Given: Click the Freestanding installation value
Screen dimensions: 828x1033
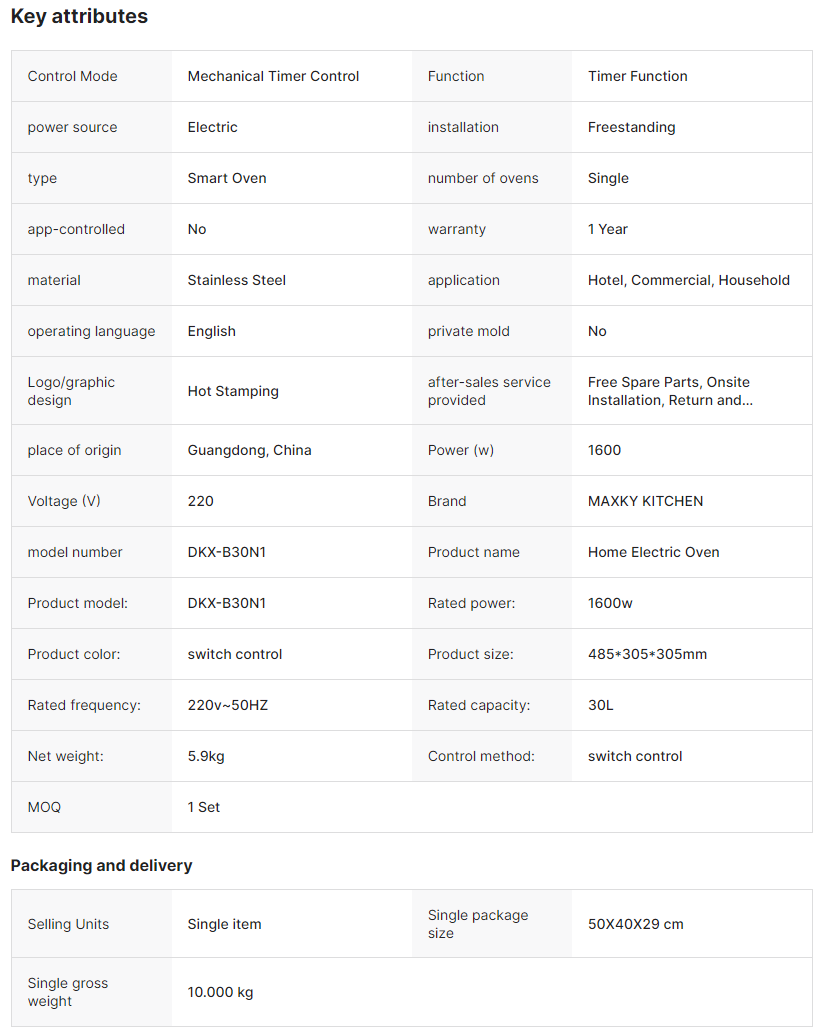Looking at the screenshot, I should 631,127.
